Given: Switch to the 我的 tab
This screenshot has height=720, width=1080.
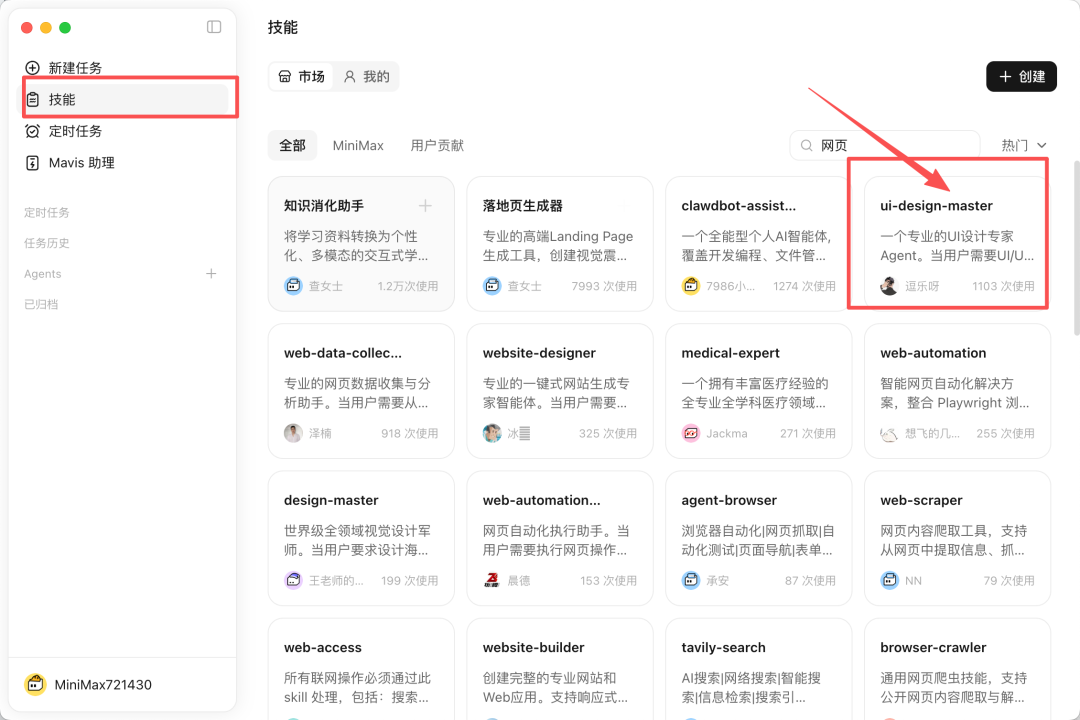Looking at the screenshot, I should pos(366,76).
